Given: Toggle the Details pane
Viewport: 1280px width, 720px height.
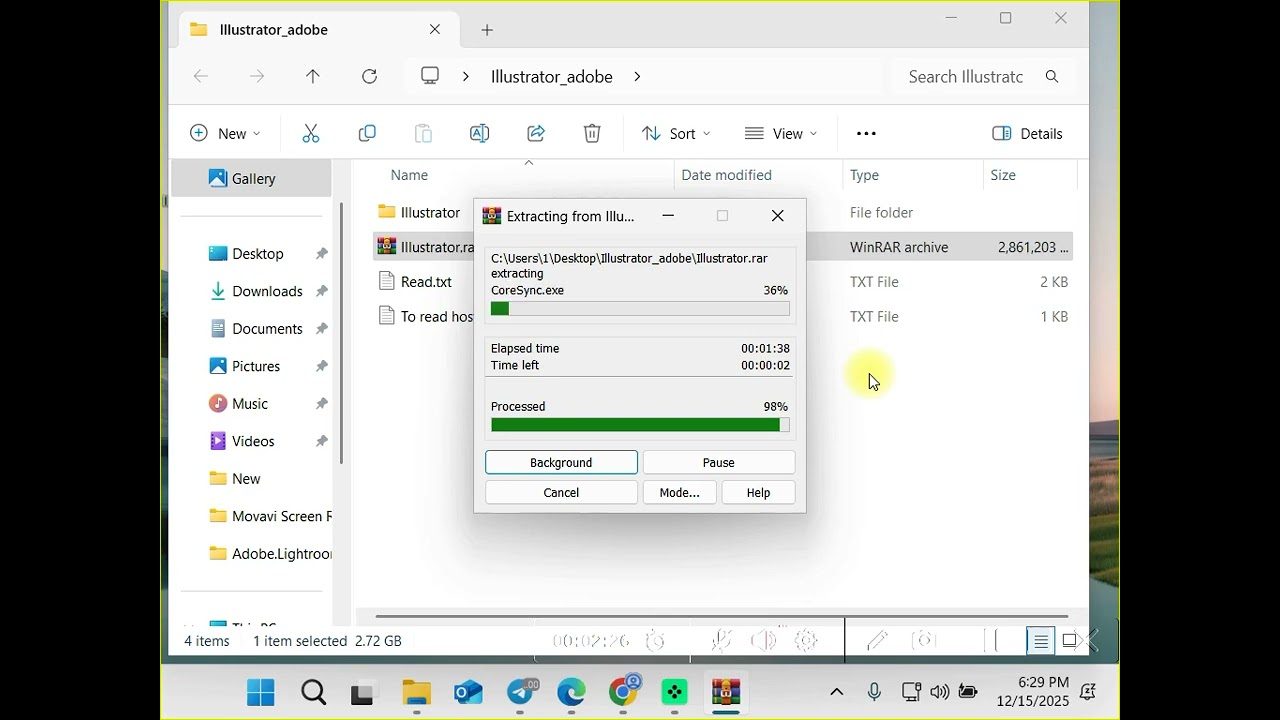Looking at the screenshot, I should click(1027, 133).
